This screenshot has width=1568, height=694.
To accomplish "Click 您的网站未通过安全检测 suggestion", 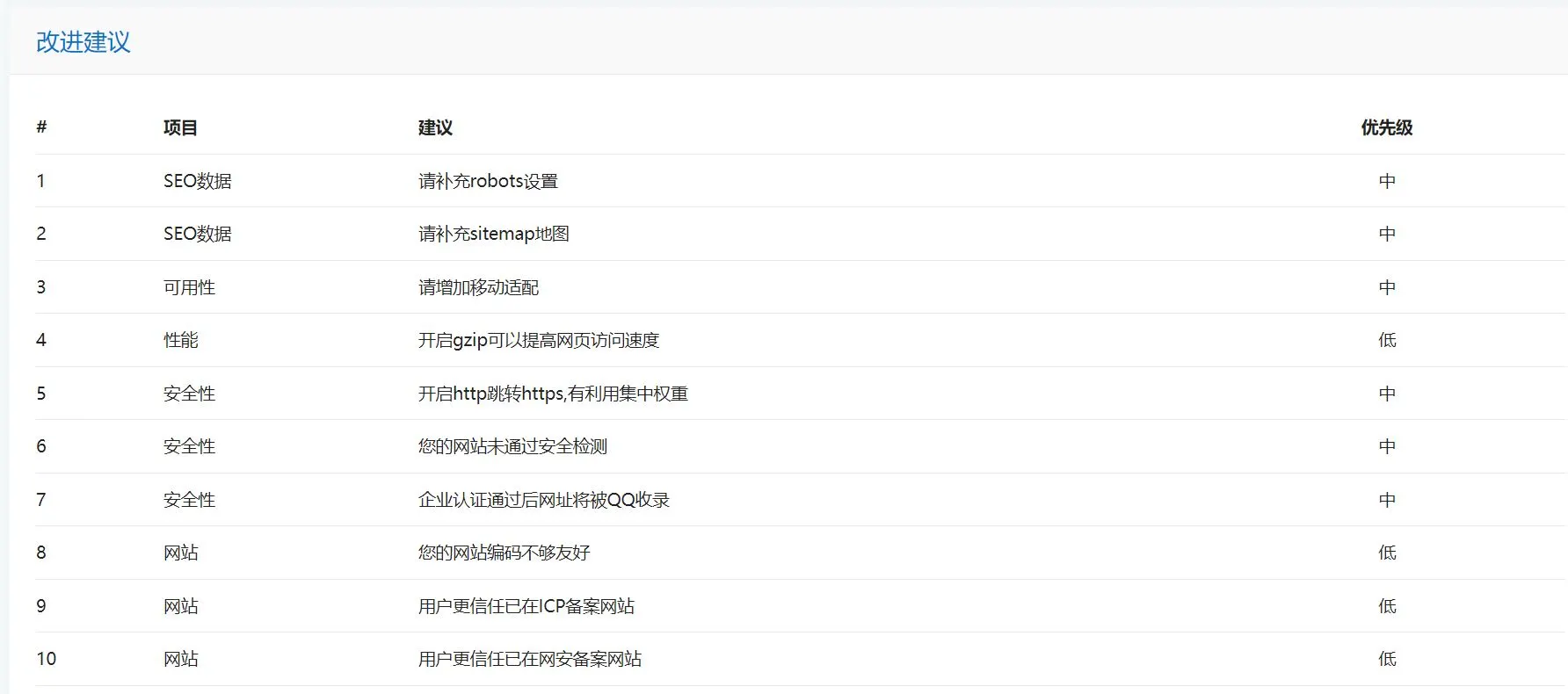I will tap(512, 446).
